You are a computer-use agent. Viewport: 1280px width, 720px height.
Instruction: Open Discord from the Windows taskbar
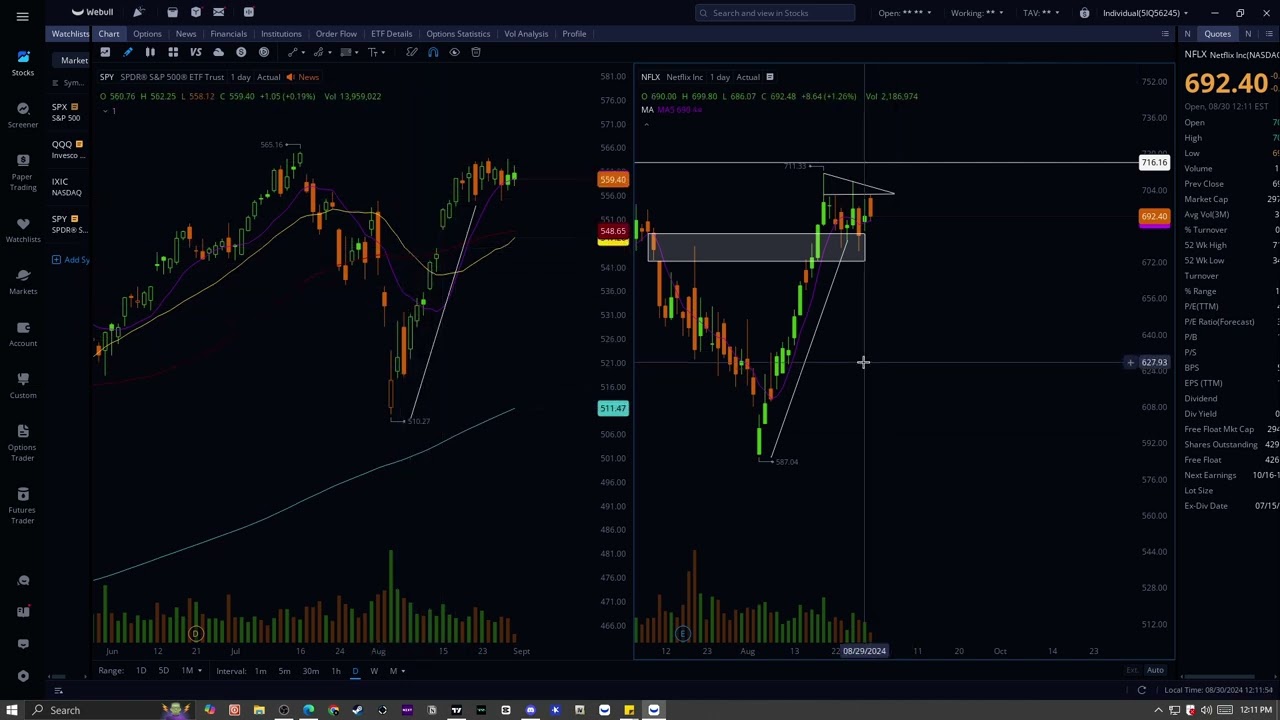click(530, 710)
